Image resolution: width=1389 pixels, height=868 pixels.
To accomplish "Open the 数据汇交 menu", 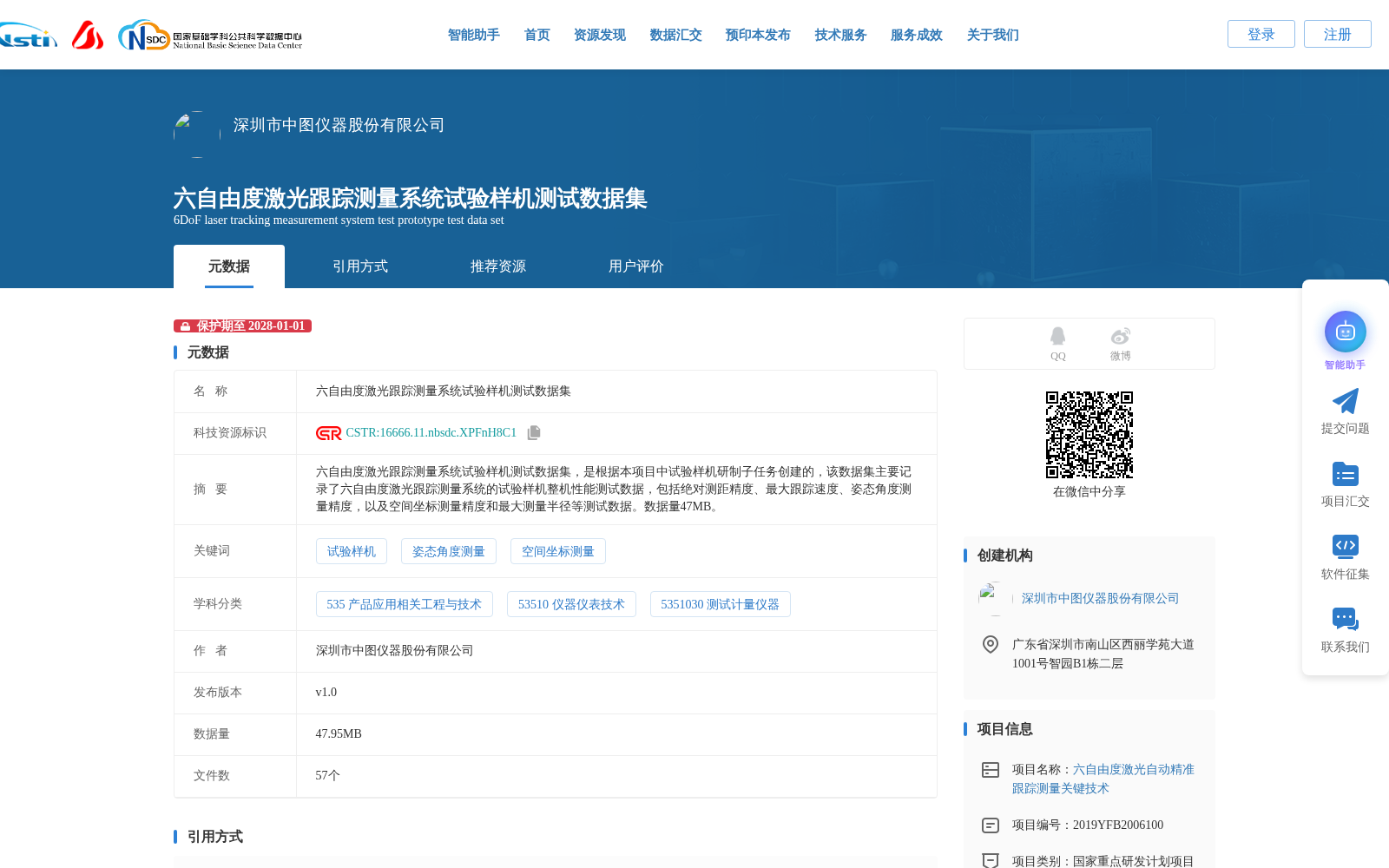I will point(675,35).
